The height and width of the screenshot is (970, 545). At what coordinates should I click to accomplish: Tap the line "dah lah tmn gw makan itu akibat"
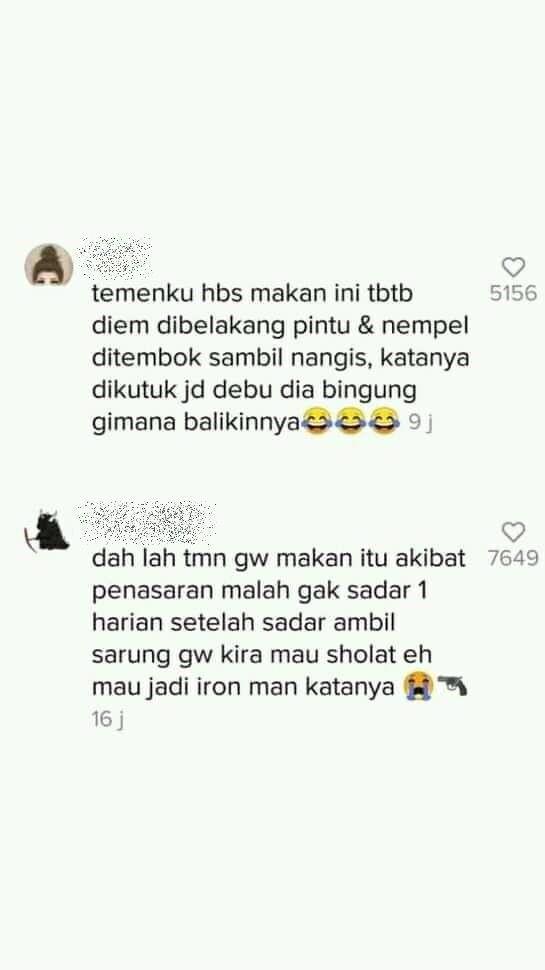[278, 558]
